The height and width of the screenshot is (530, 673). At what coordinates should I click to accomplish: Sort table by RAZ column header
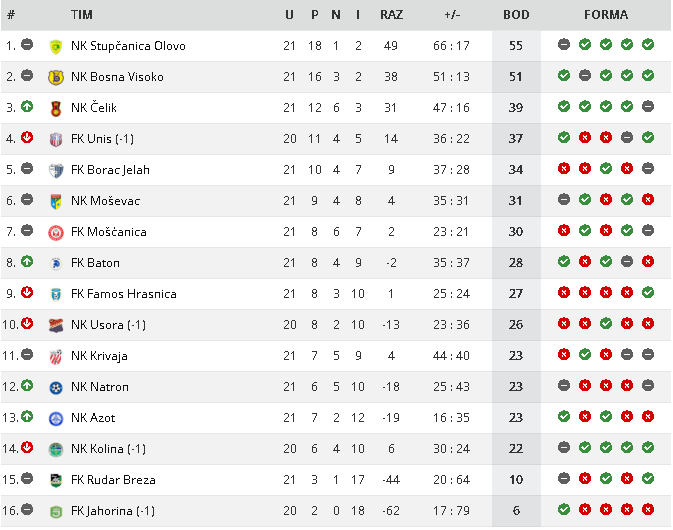pyautogui.click(x=391, y=15)
